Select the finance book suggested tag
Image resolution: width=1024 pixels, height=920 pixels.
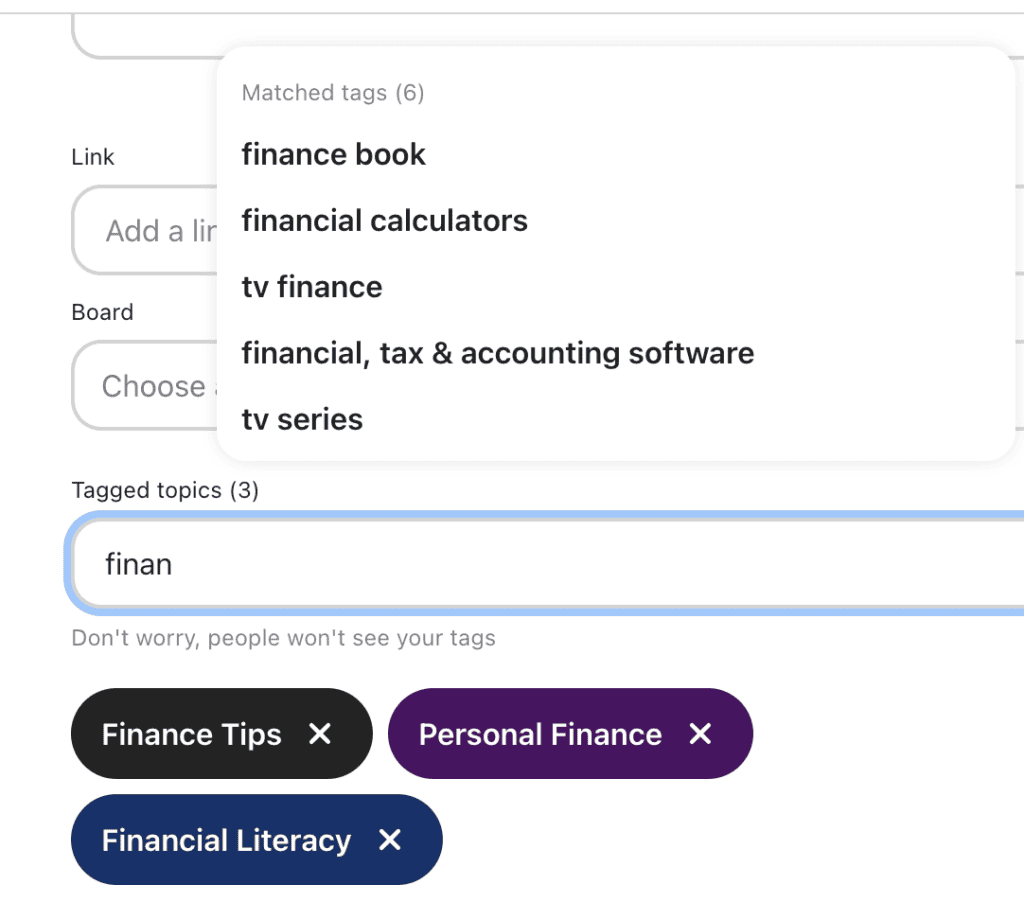coord(333,154)
